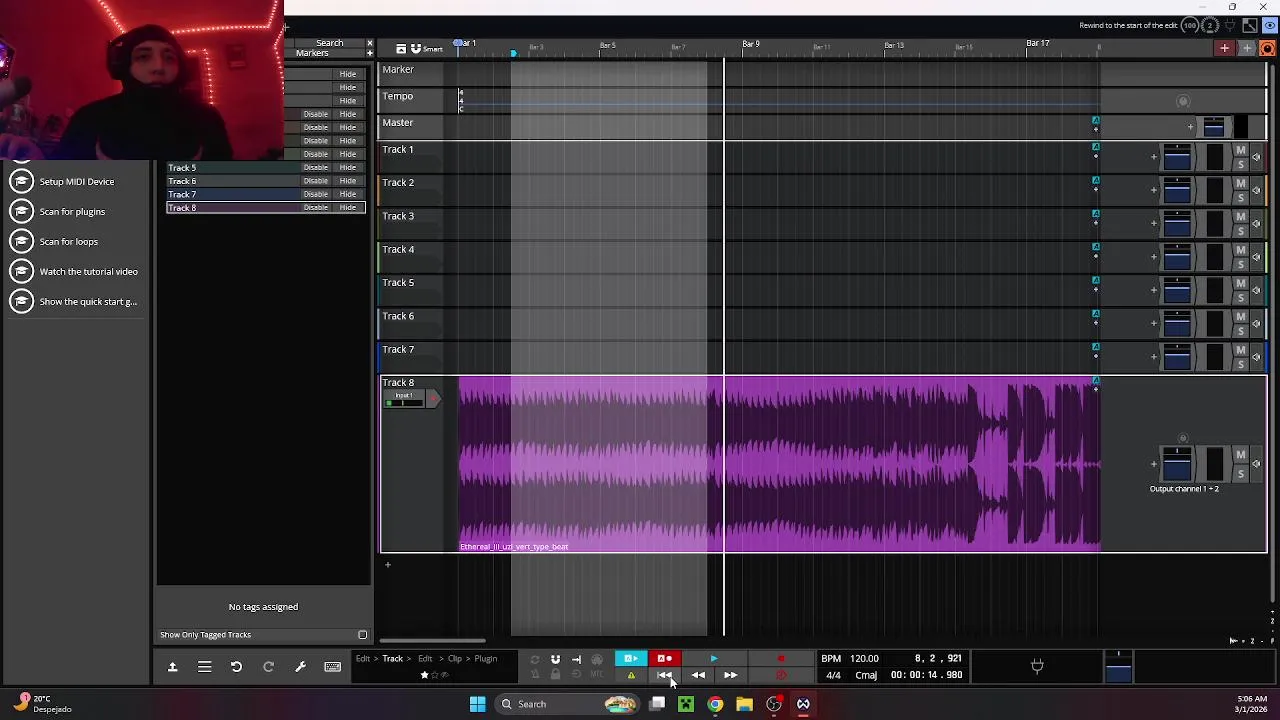Viewport: 1280px width, 720px height.
Task: Disable Track 5 in track list
Action: tap(316, 167)
